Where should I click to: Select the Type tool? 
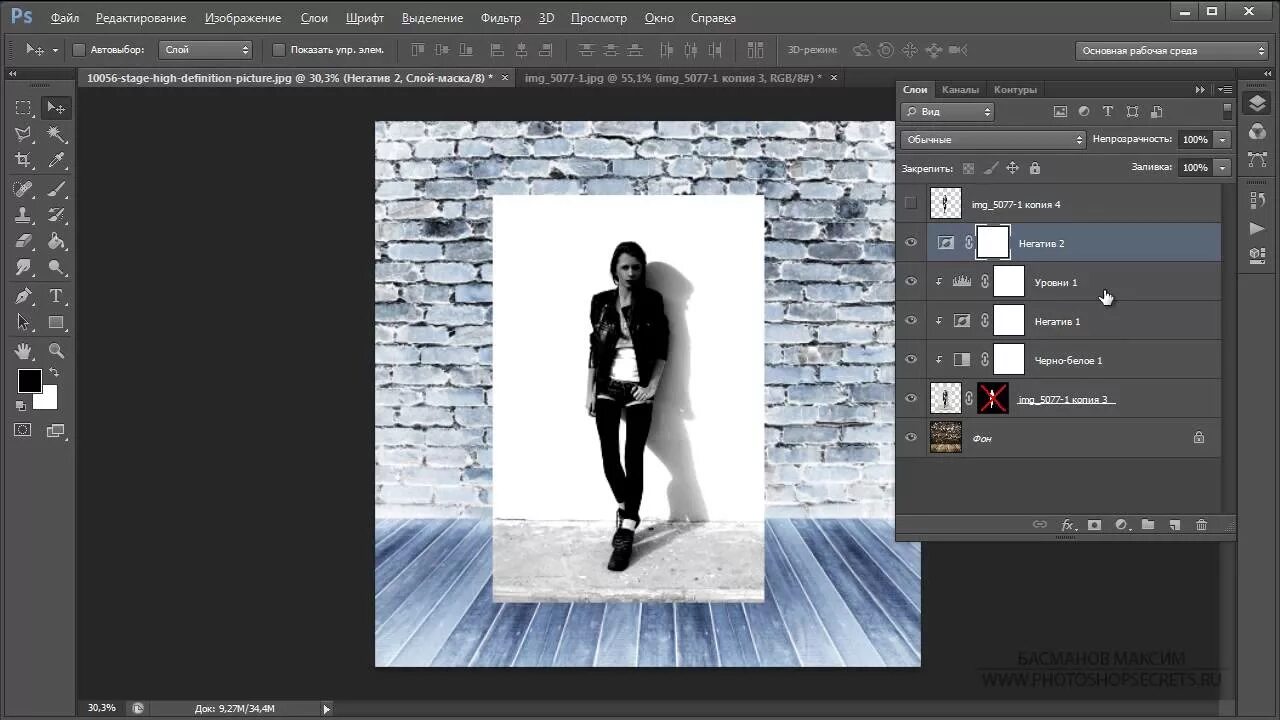click(56, 296)
